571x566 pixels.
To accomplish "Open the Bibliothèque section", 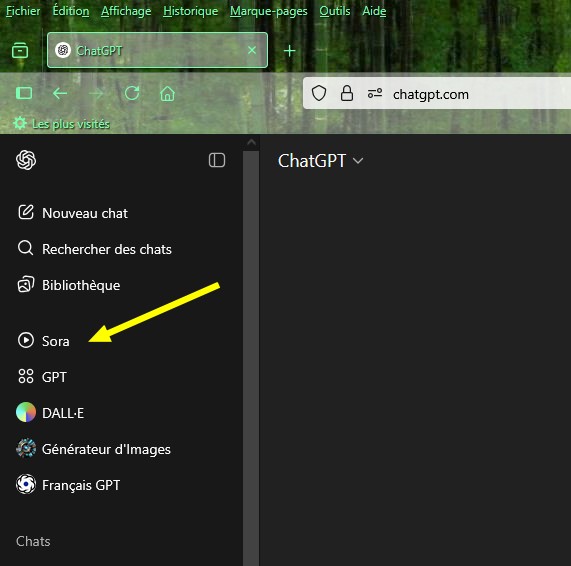I will (x=69, y=285).
